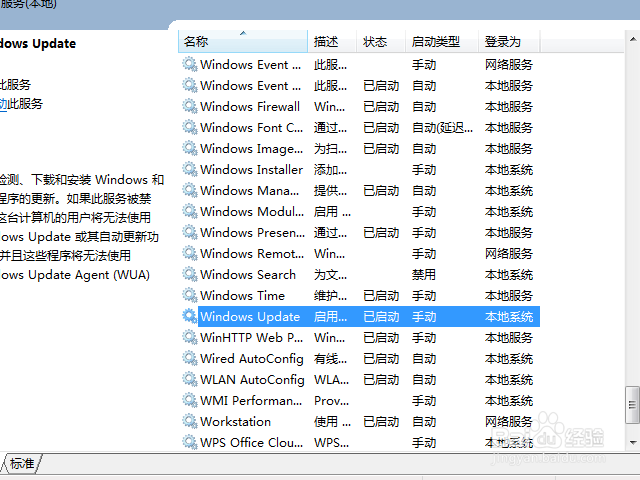This screenshot has height=480, width=640.
Task: Select the Windows Installer service name
Action: (251, 170)
